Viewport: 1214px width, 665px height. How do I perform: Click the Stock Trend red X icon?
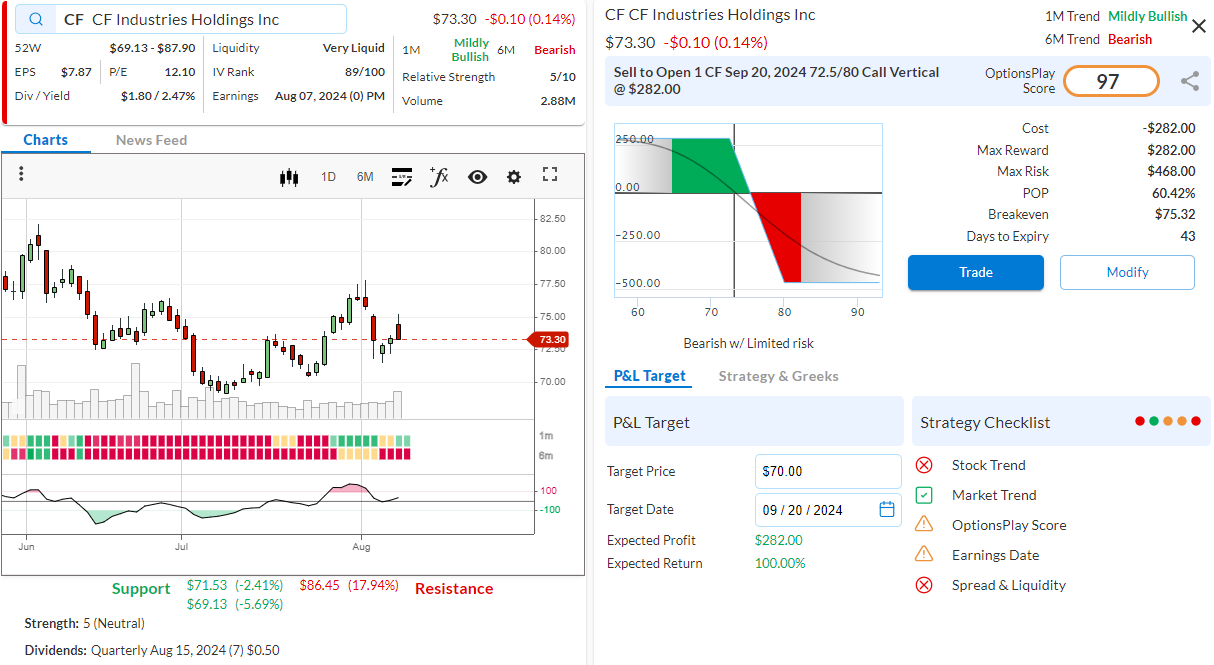coord(924,465)
